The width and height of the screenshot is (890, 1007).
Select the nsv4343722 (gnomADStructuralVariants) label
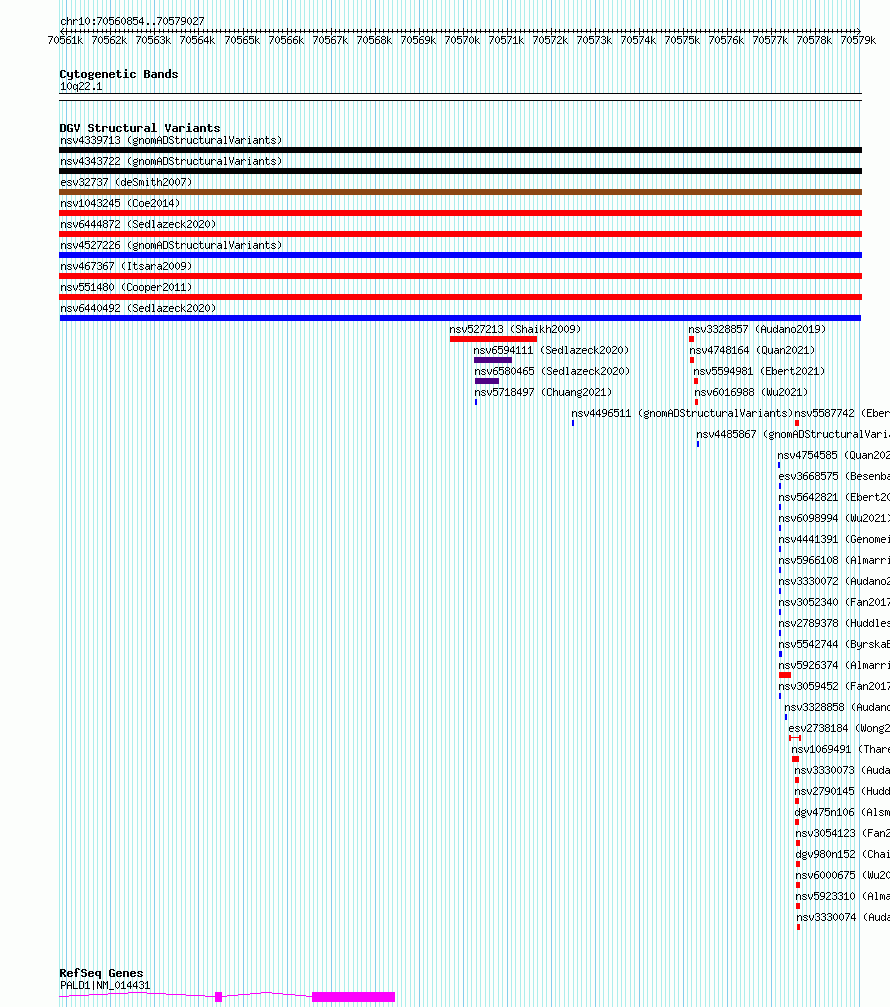[x=171, y=161]
